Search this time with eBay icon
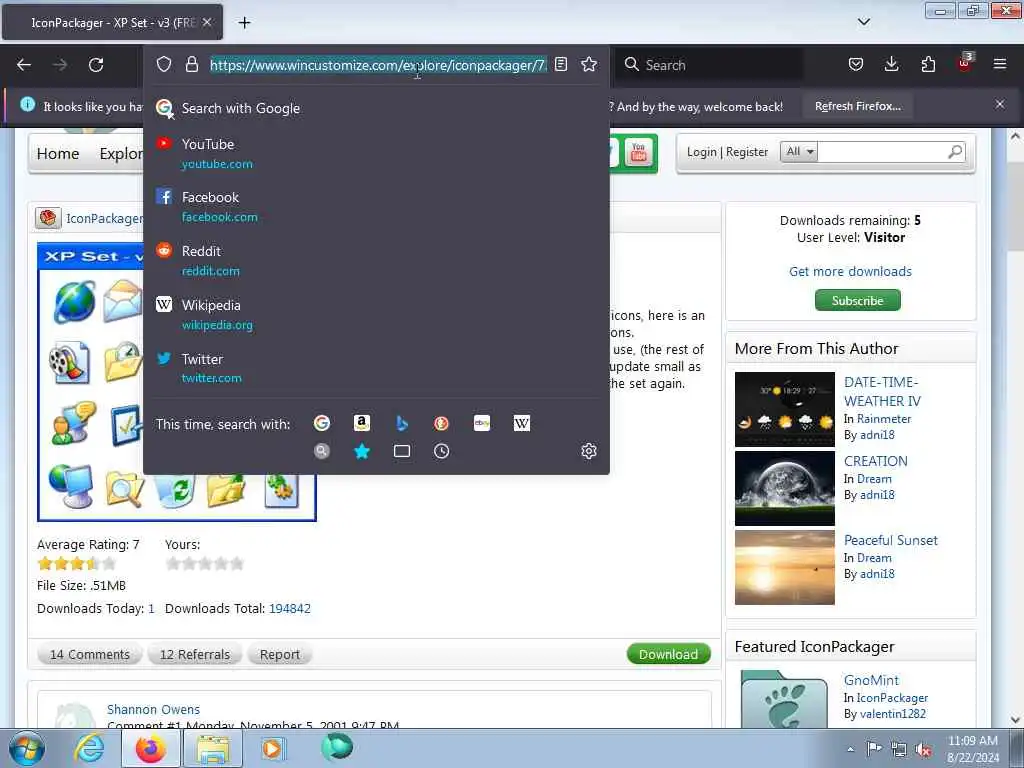1024x768 pixels. pyautogui.click(x=482, y=423)
